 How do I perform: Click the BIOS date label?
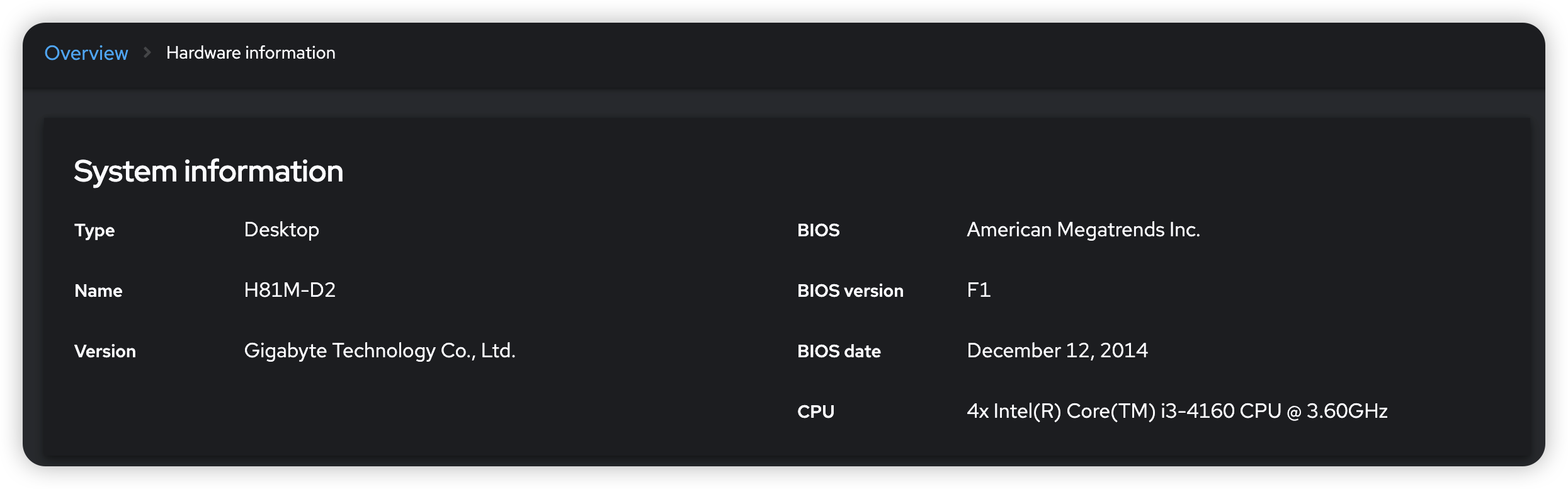click(x=839, y=351)
